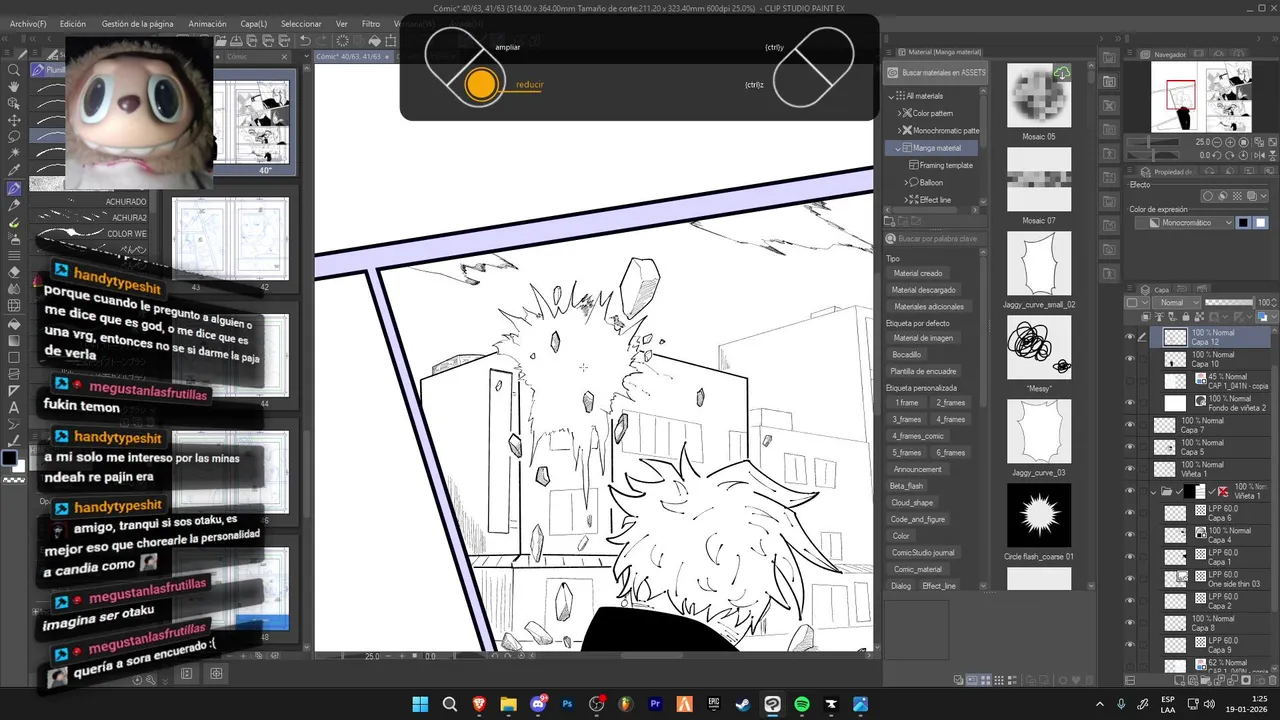Image resolution: width=1280 pixels, height=720 pixels.
Task: Hide layer Capa 12
Action: click(1130, 337)
